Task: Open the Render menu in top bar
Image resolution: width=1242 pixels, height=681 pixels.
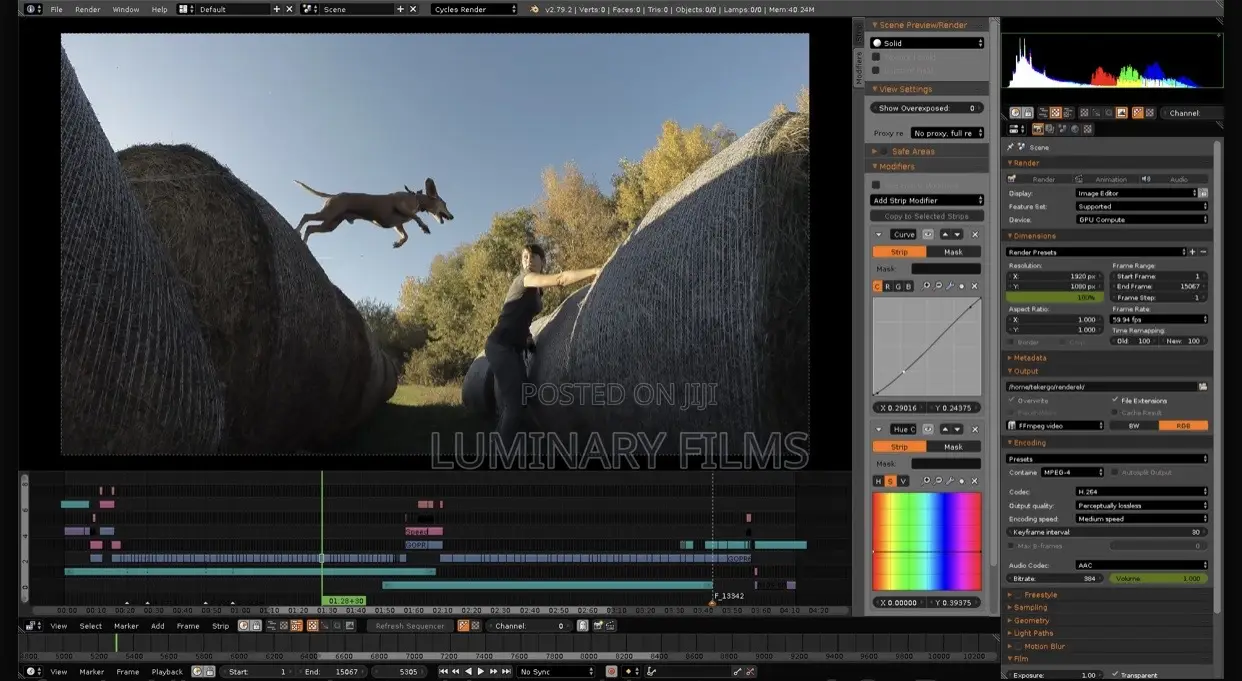Action: (88, 9)
